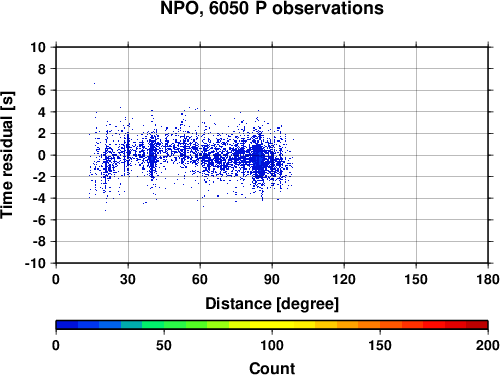Click the Time residual [s] axis label
This screenshot has width=500, height=375.
click(x=7, y=155)
